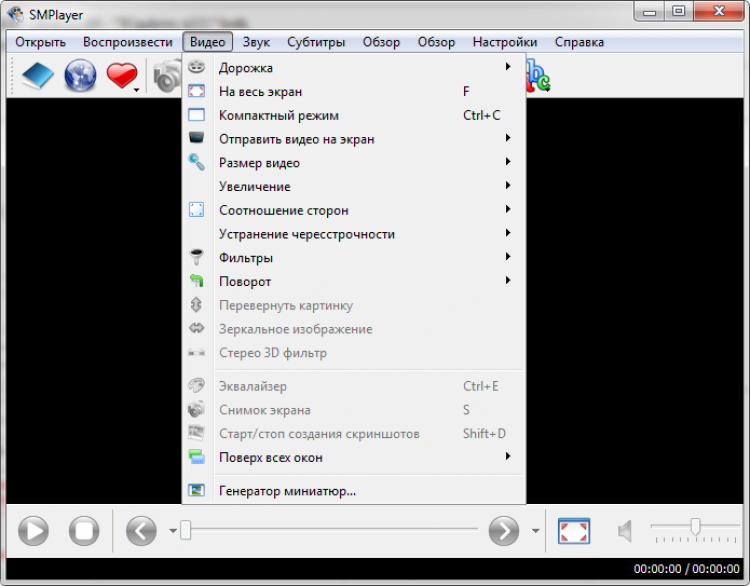Click monitor icon beside Отправить видео на экран
Viewport: 750px width, 586px height.
(196, 138)
